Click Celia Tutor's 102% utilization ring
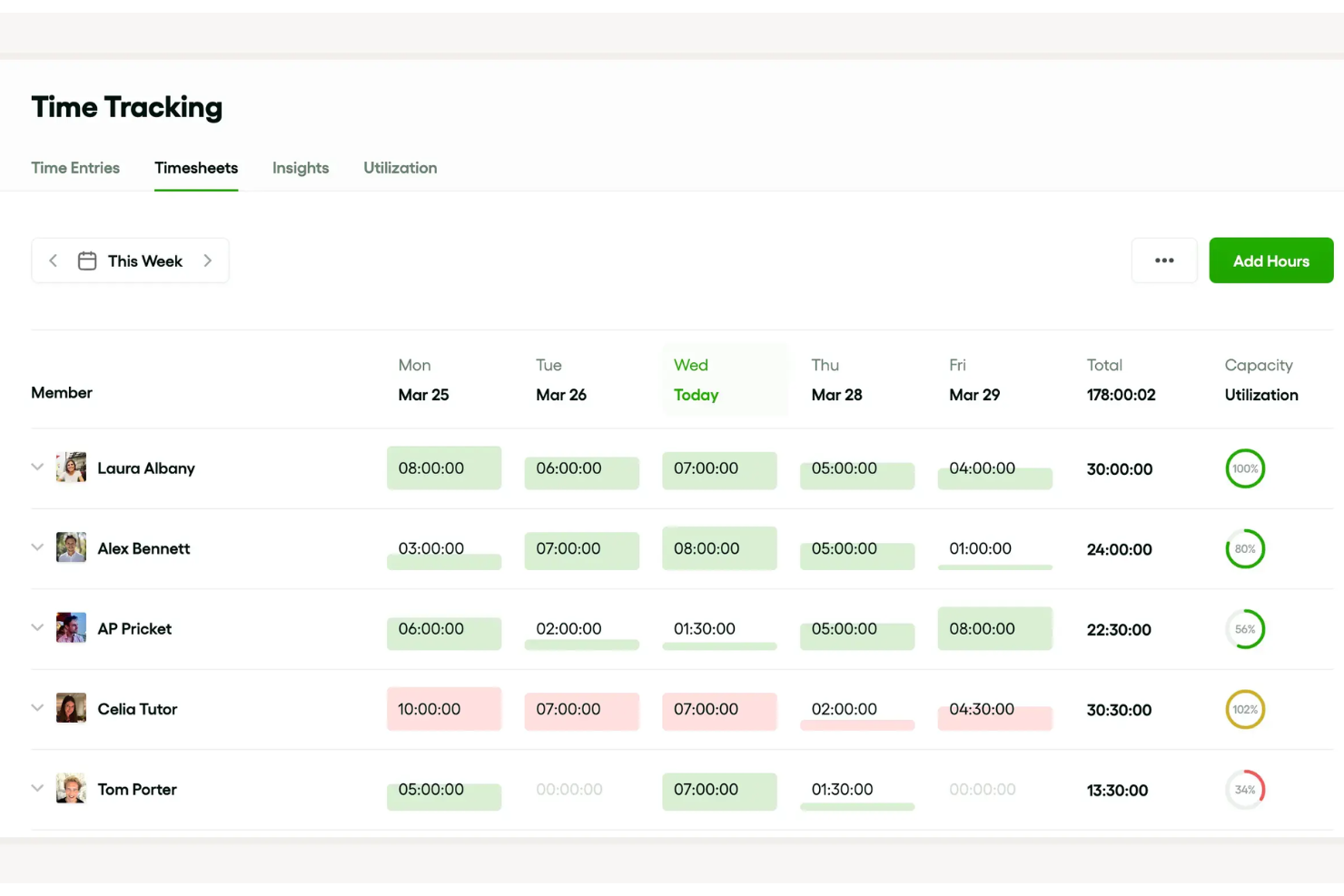Screen dimensions: 1344x896 coord(1245,709)
